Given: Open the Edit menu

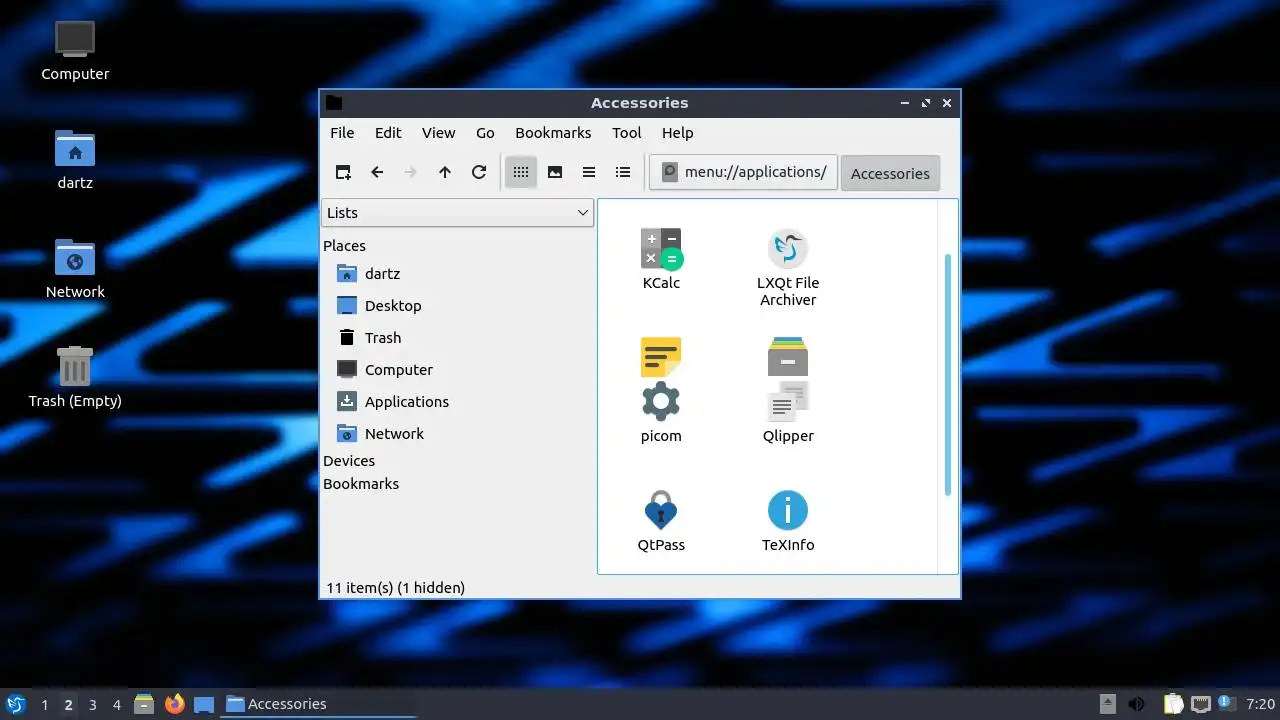Looking at the screenshot, I should (388, 133).
